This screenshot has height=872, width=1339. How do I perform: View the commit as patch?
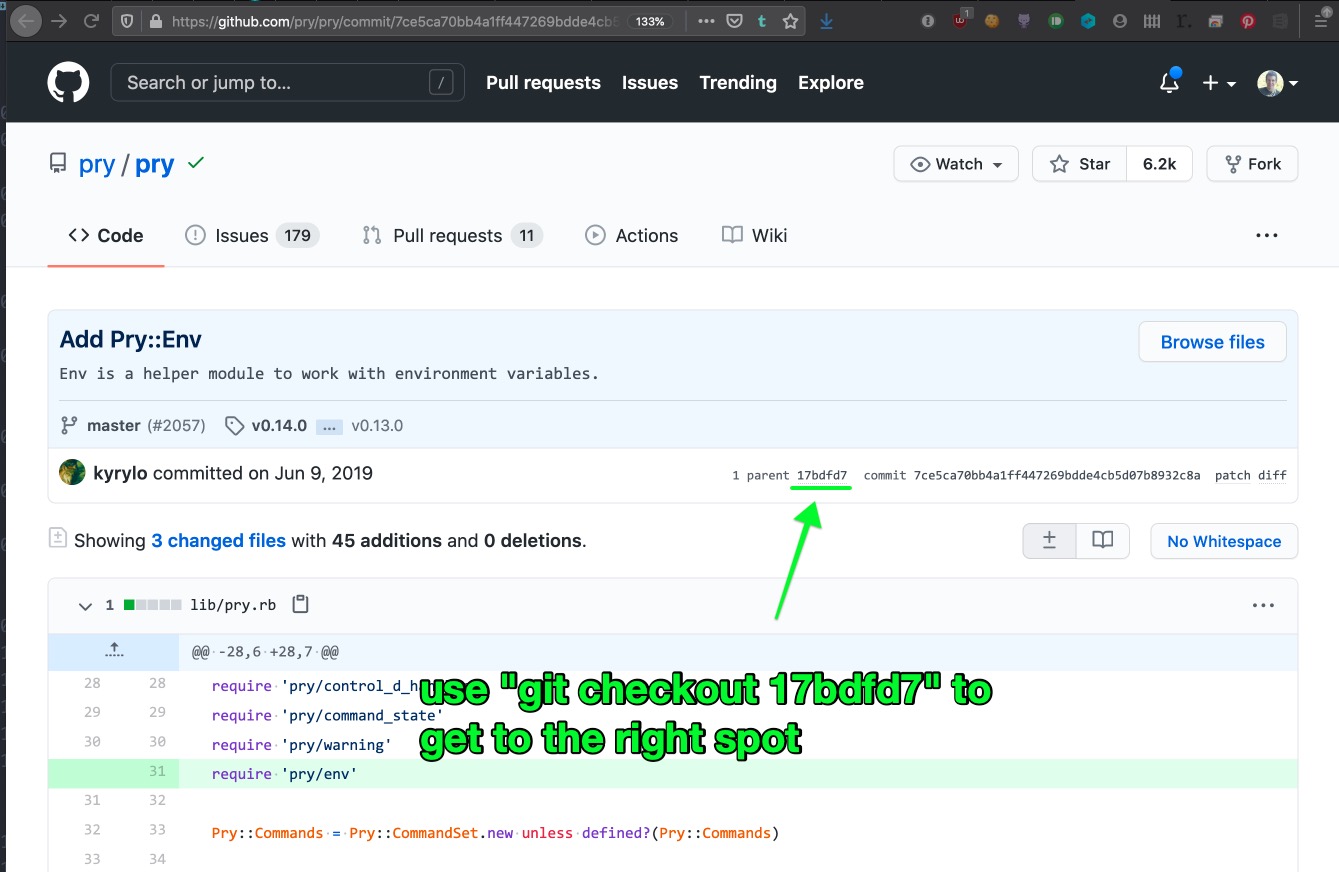[x=1233, y=475]
